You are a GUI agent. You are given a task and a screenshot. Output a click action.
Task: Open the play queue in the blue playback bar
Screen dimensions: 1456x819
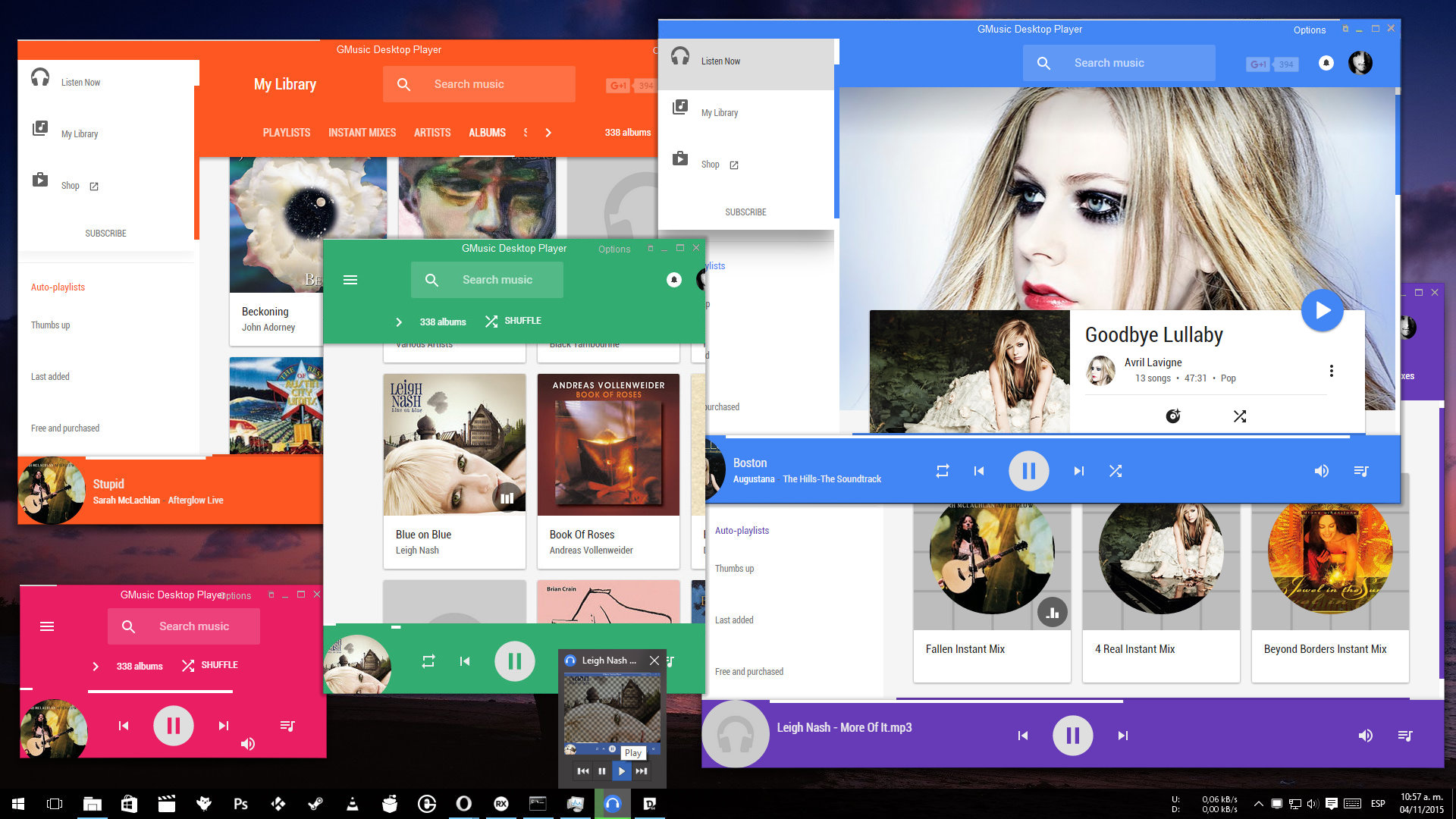[1361, 471]
